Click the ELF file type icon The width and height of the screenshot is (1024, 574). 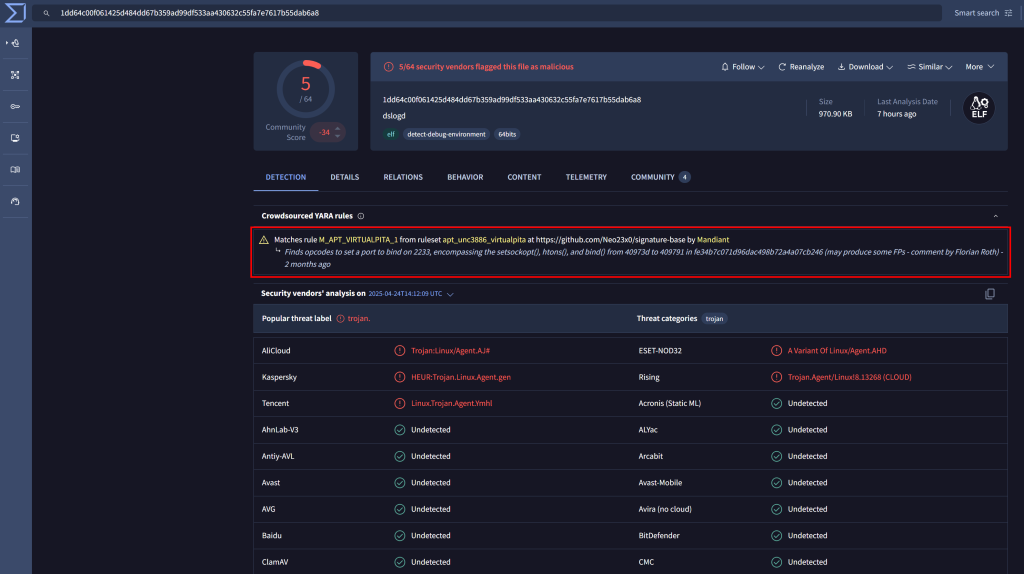coord(978,108)
